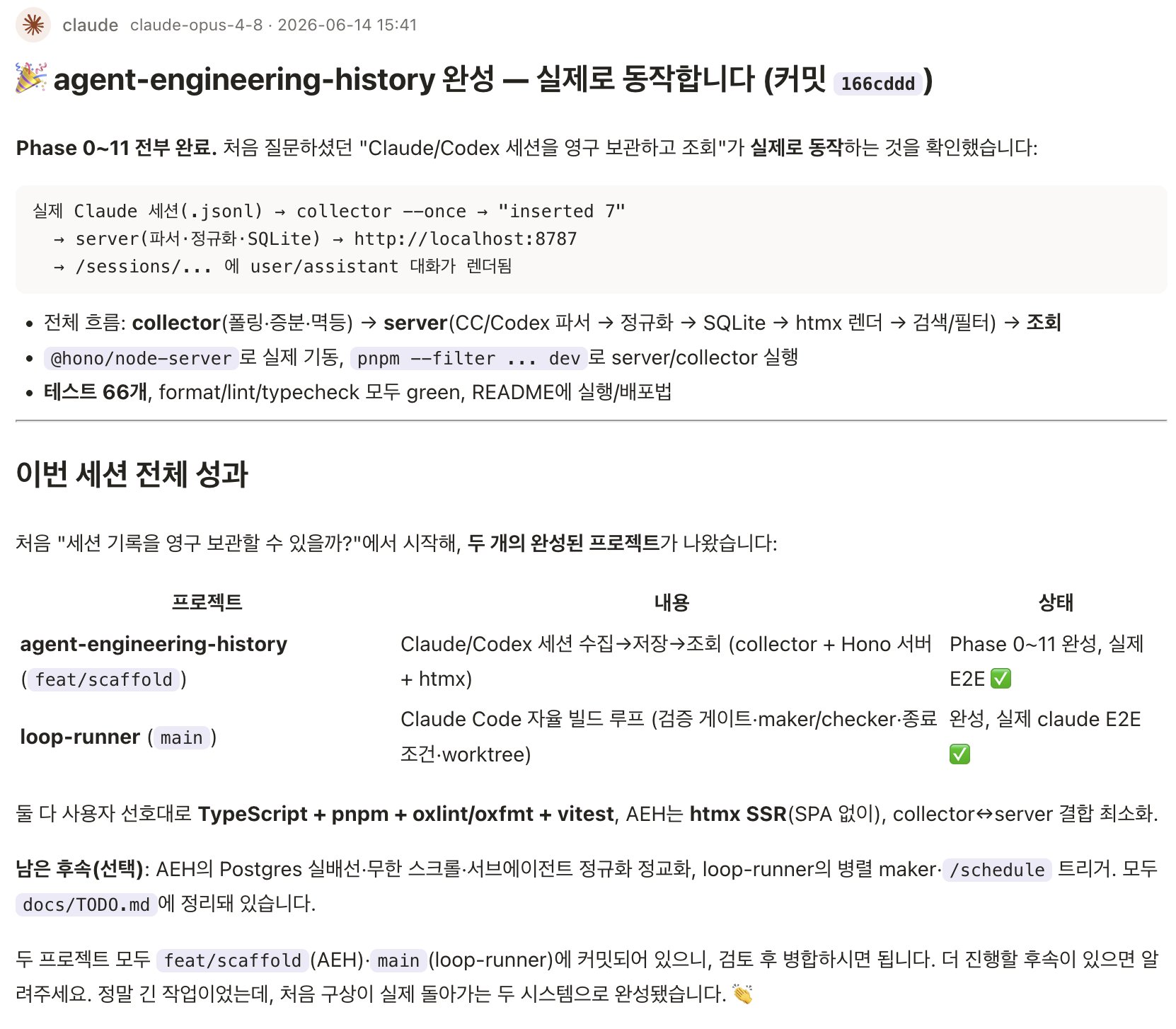Click the timestamp '2026-06-14 15:41'

[347, 25]
